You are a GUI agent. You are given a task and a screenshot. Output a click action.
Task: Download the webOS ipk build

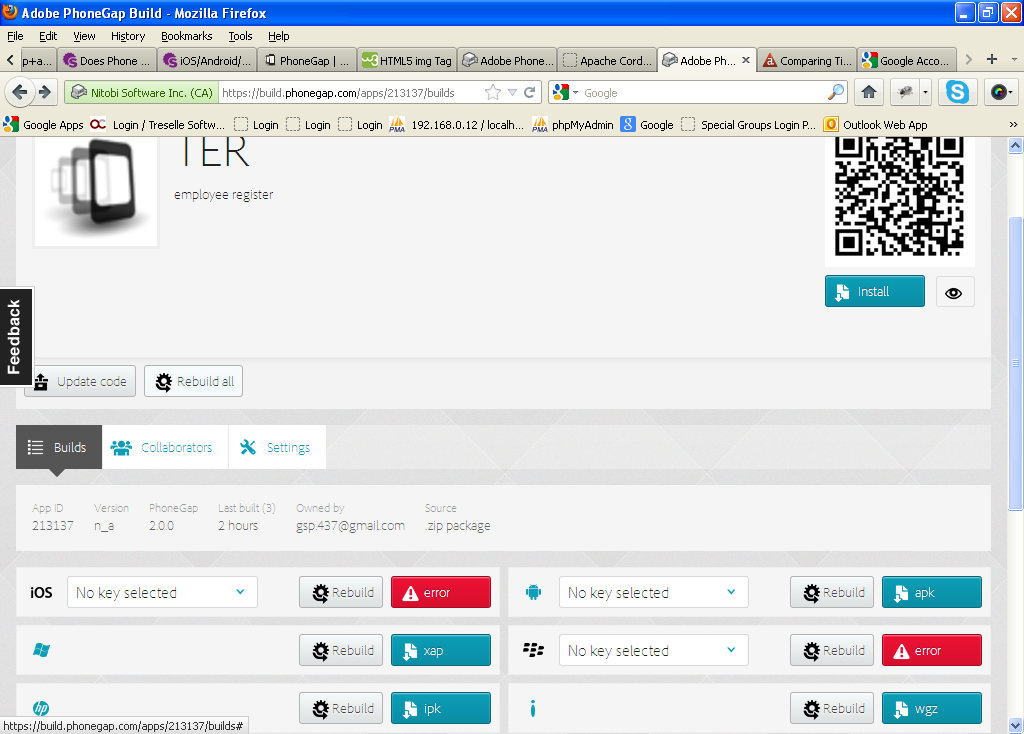[x=440, y=709]
